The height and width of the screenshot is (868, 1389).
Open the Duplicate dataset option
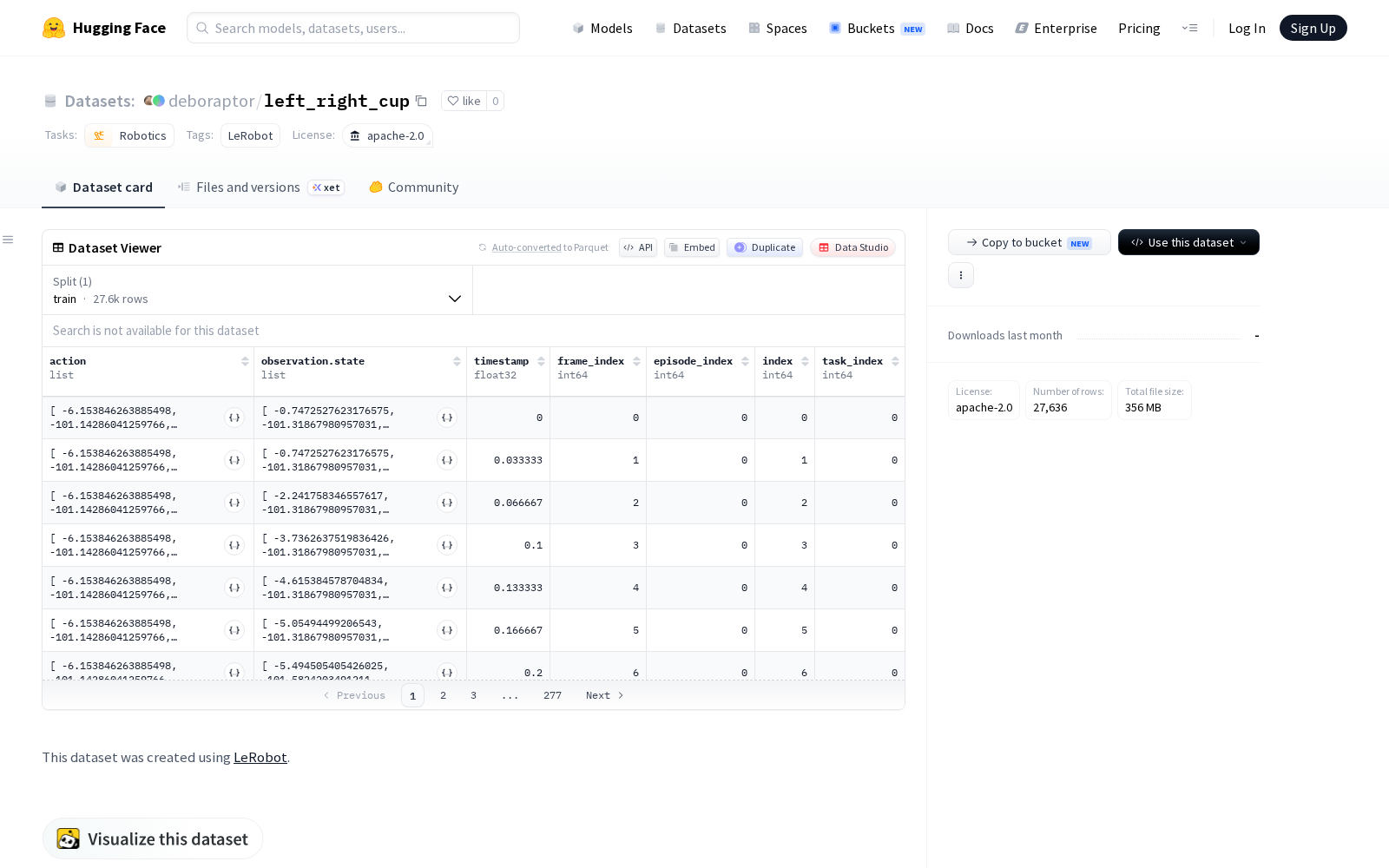765,247
